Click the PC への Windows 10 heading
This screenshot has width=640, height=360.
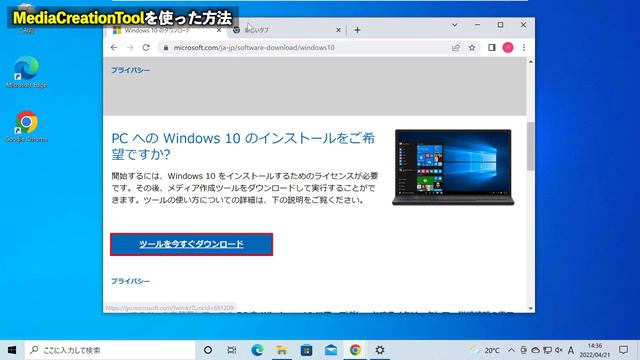tap(243, 146)
